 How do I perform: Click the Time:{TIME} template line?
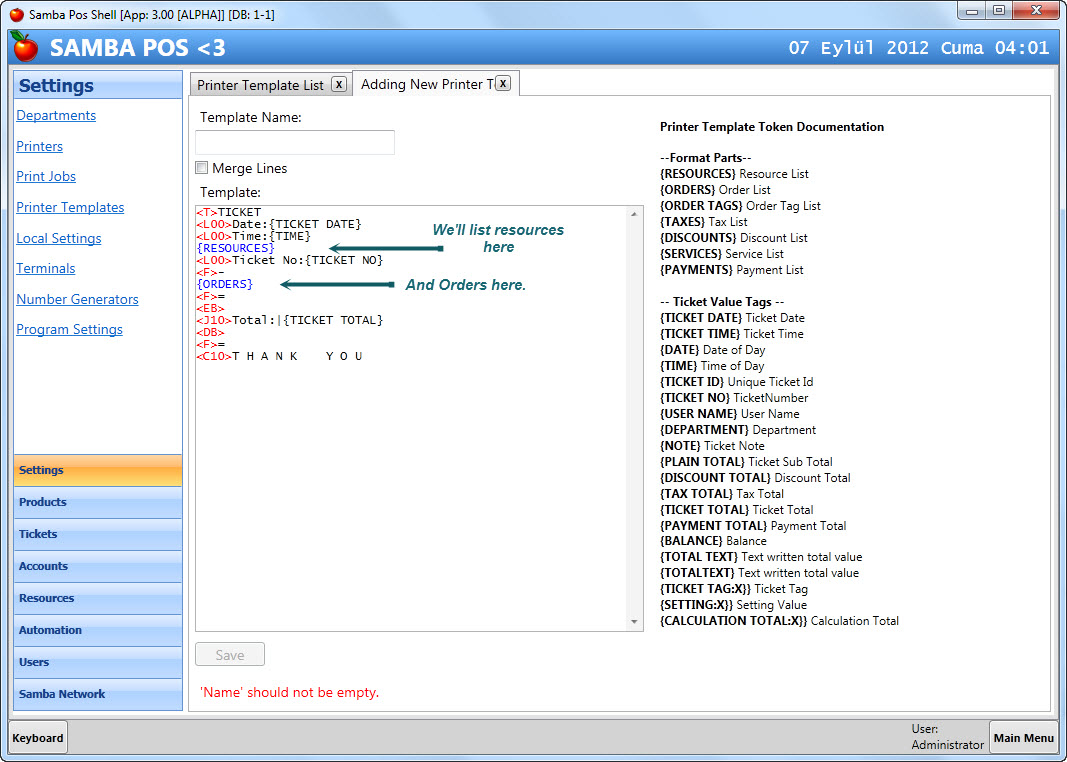click(253, 236)
